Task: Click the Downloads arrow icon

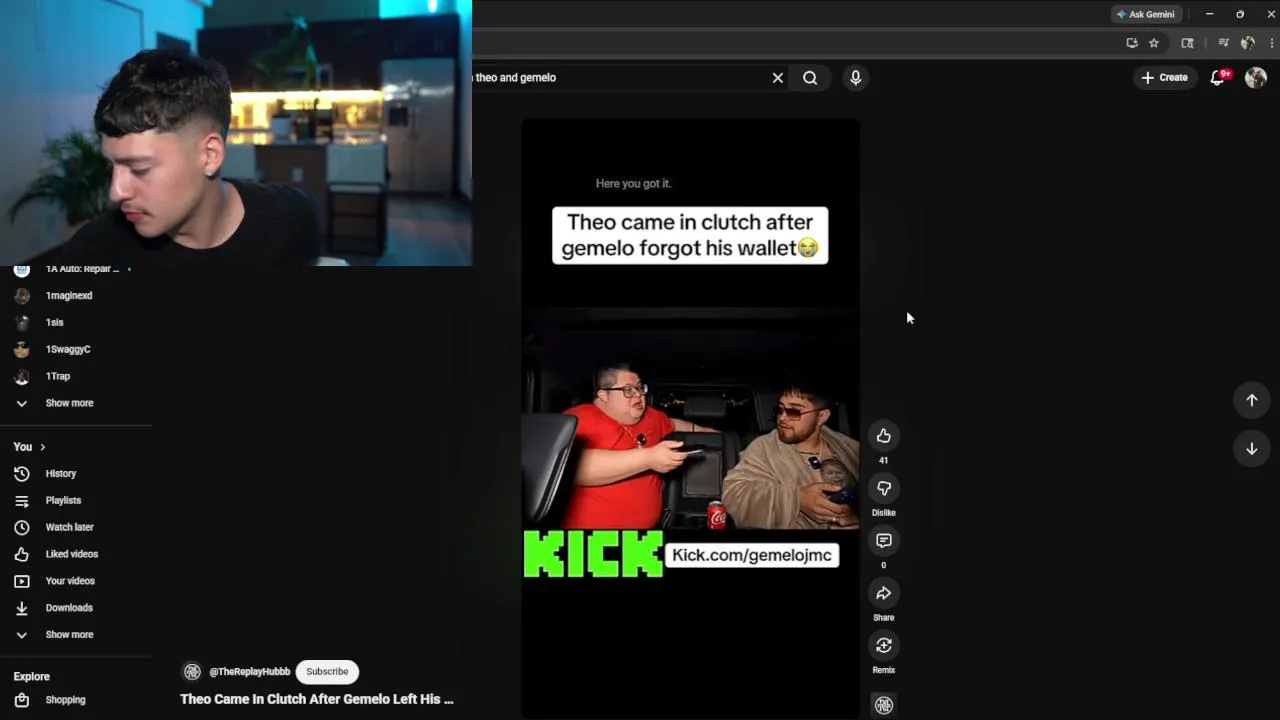Action: tap(22, 608)
